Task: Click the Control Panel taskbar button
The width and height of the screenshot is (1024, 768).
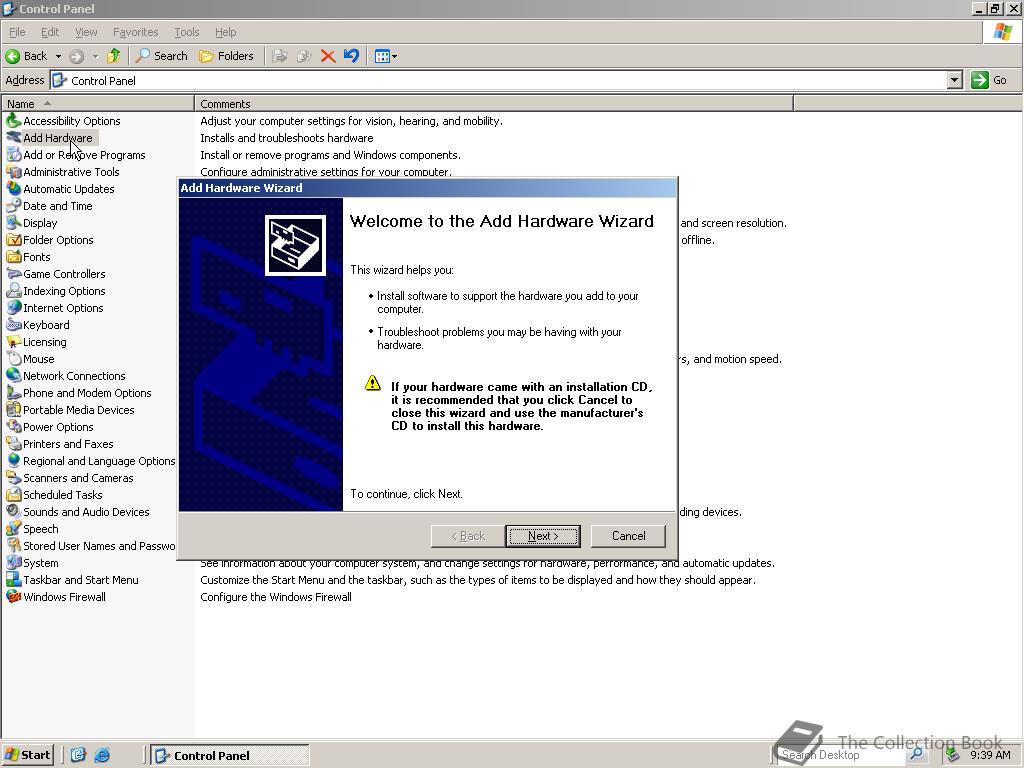Action: pyautogui.click(x=230, y=756)
